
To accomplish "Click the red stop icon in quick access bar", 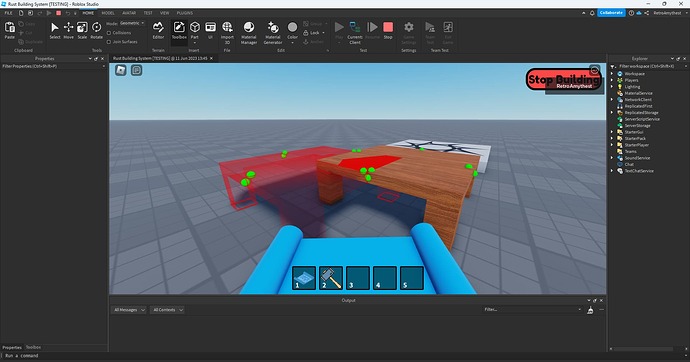I will click(58, 13).
